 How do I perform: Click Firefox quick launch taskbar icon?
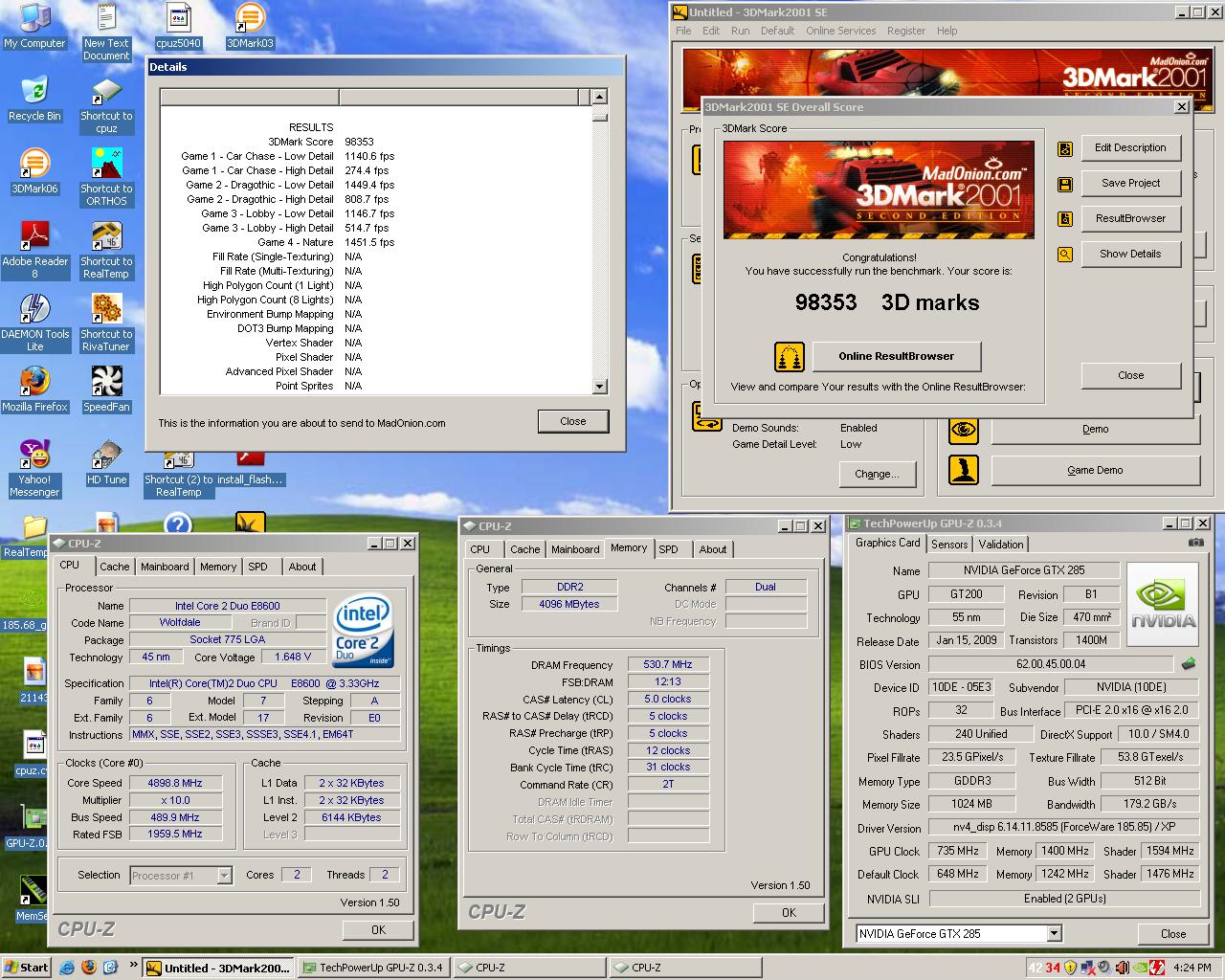click(x=88, y=967)
